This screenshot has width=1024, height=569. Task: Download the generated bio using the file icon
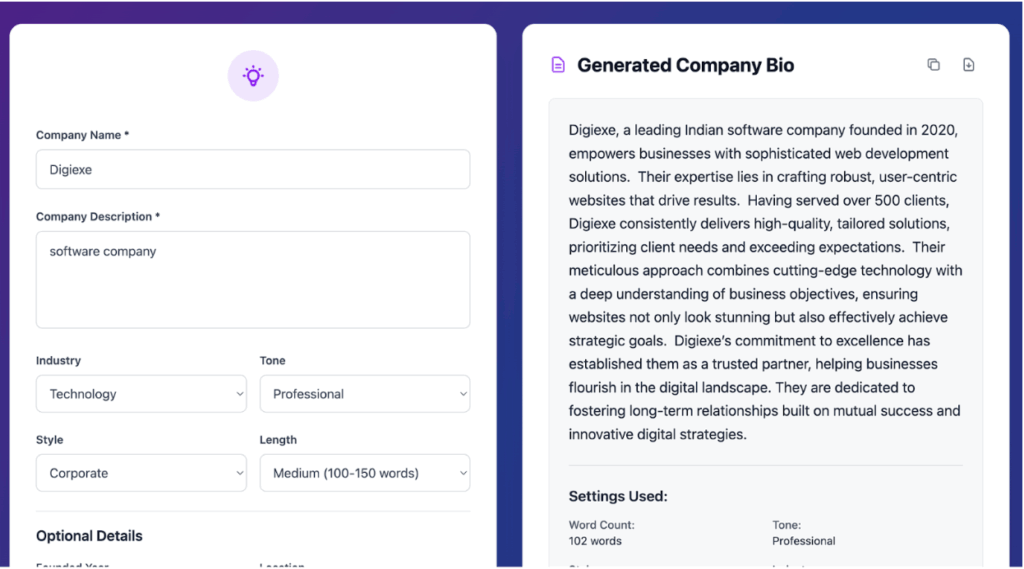coord(968,65)
